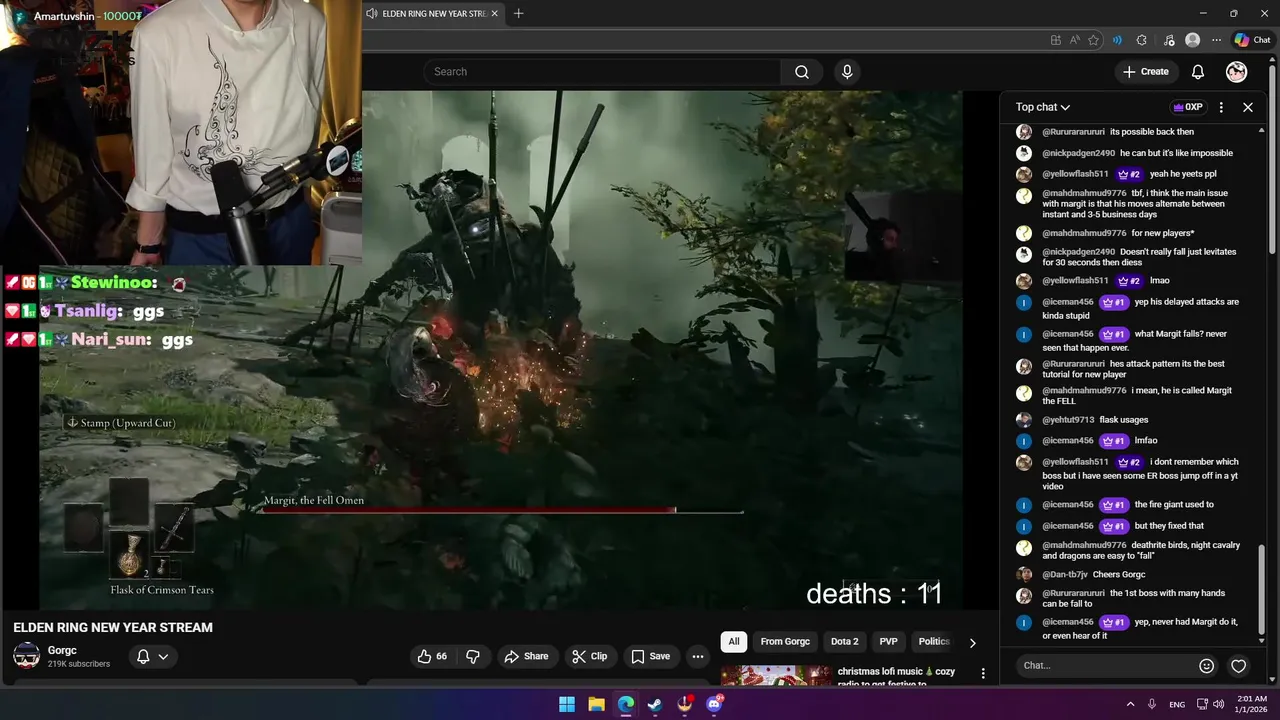Click the 219K subscribers text
This screenshot has width=1280, height=720.
pyautogui.click(x=79, y=664)
